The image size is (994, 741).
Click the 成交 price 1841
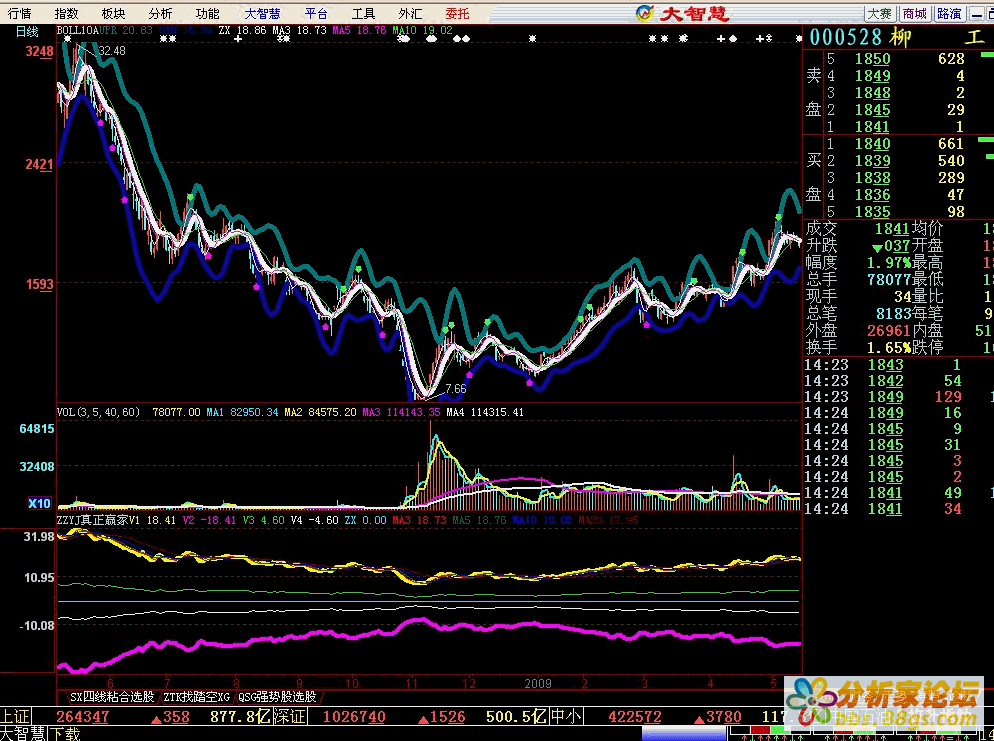pos(892,229)
